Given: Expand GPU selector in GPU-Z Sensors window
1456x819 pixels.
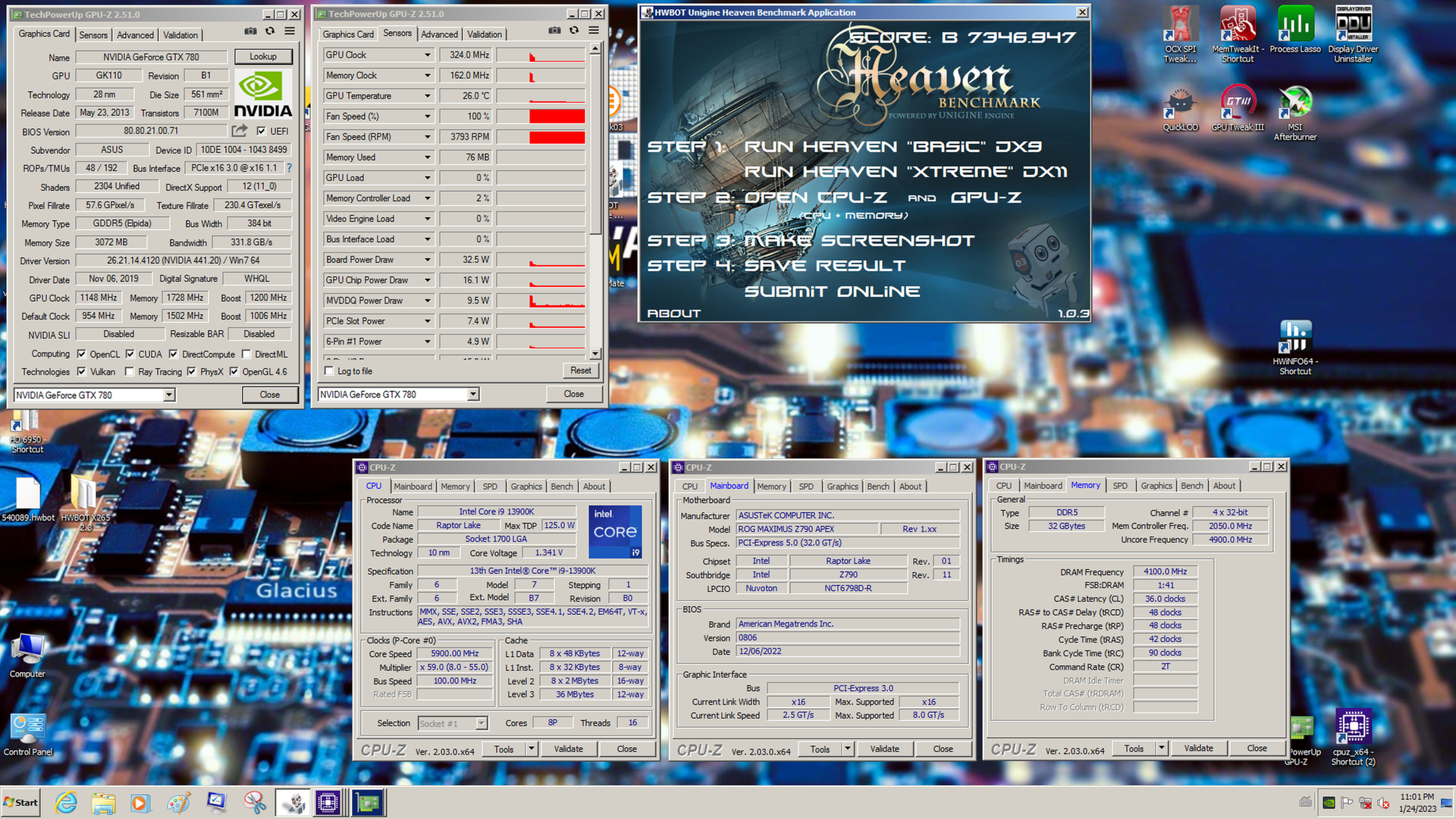Looking at the screenshot, I should tap(473, 394).
